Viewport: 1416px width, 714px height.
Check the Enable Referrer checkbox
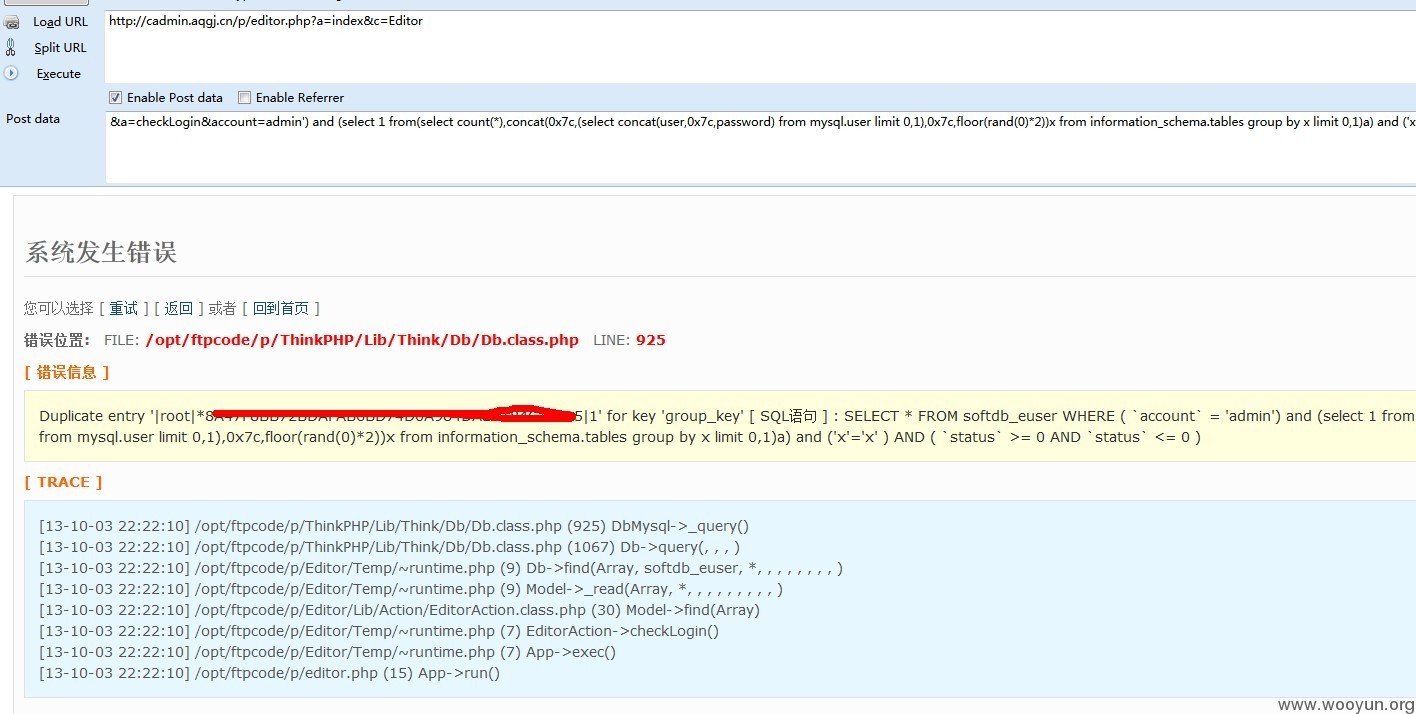click(244, 97)
